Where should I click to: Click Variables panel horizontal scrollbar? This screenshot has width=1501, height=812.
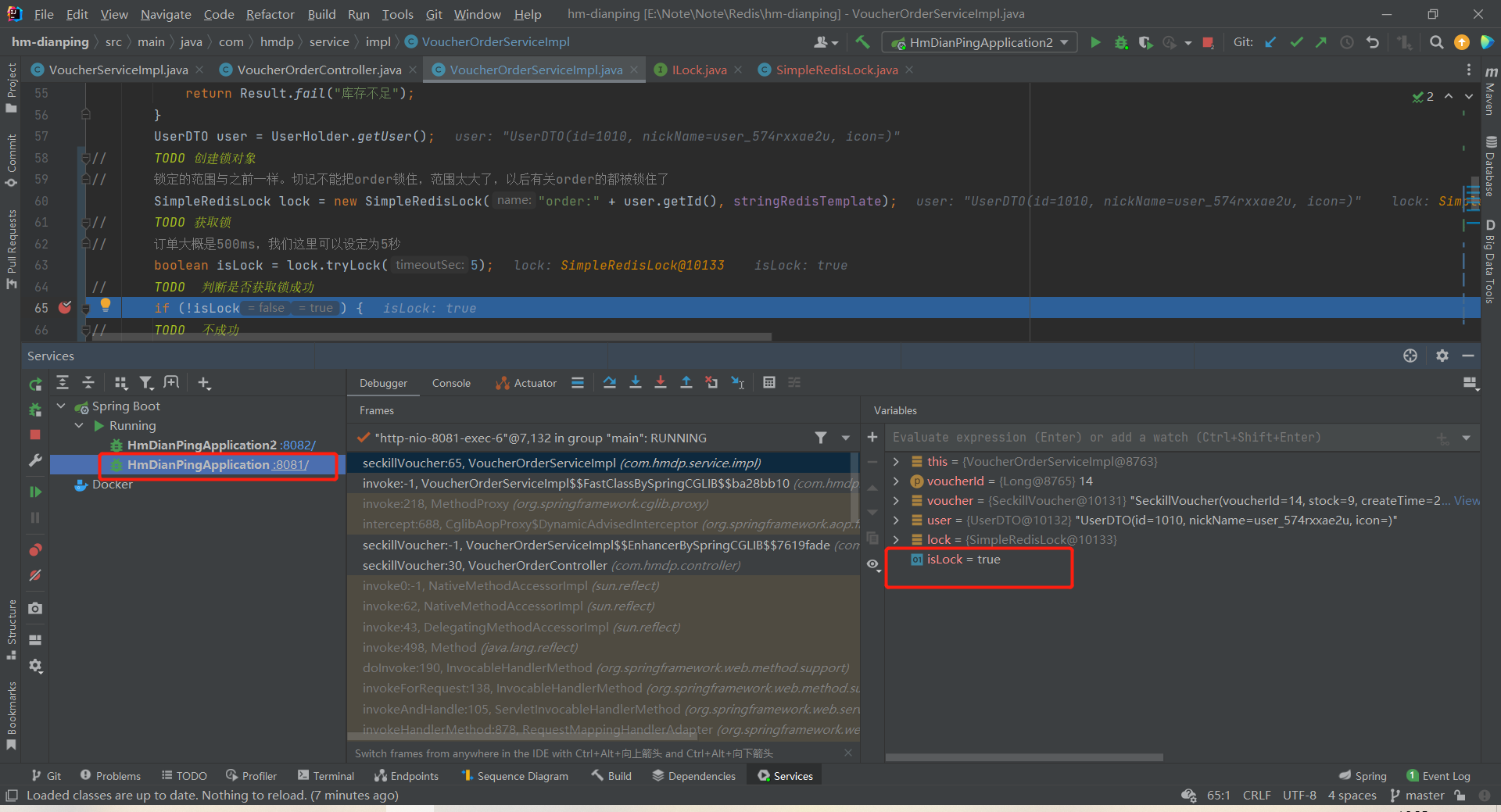[x=1024, y=757]
